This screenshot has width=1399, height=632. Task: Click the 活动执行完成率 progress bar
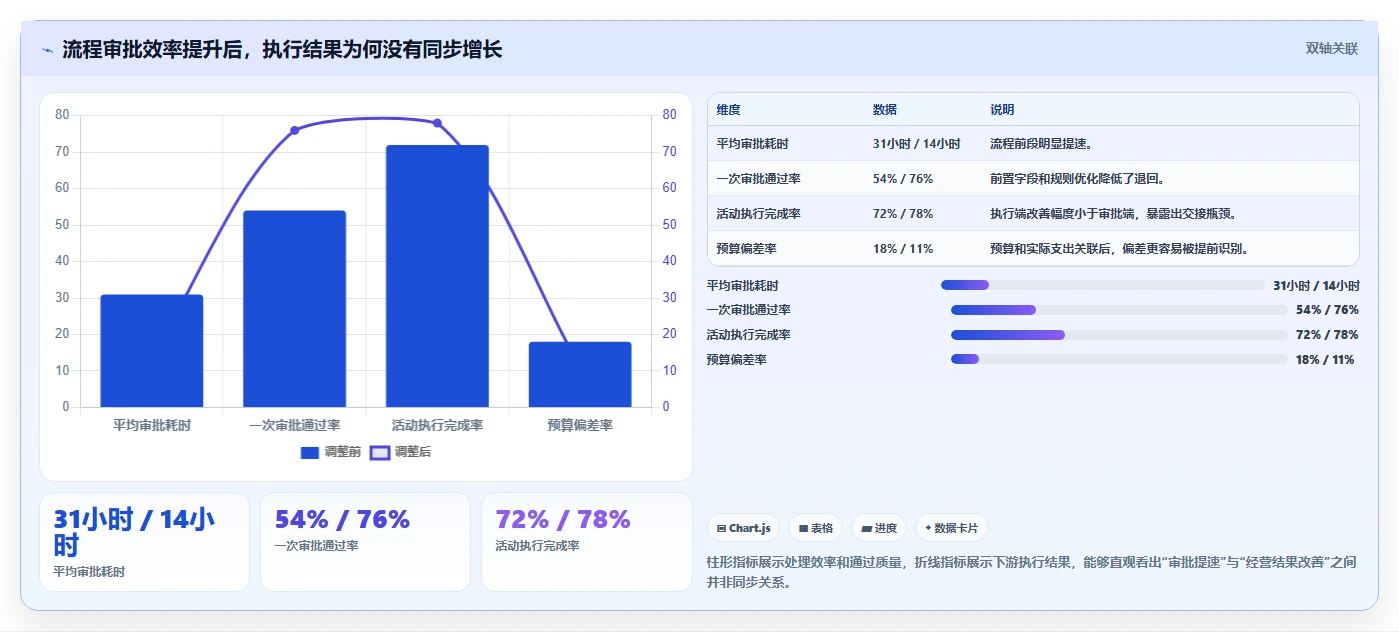click(1119, 335)
